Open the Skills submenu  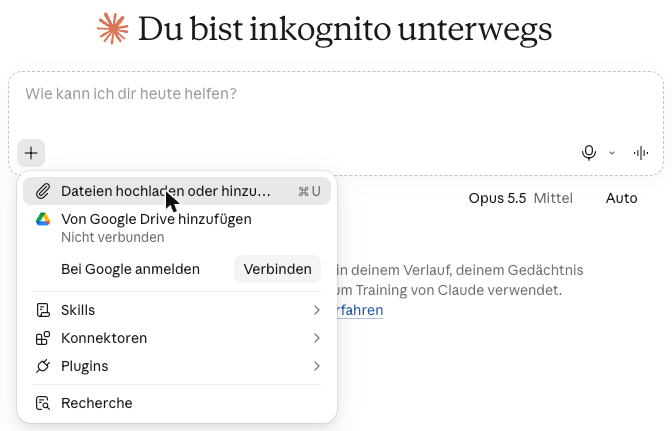177,310
